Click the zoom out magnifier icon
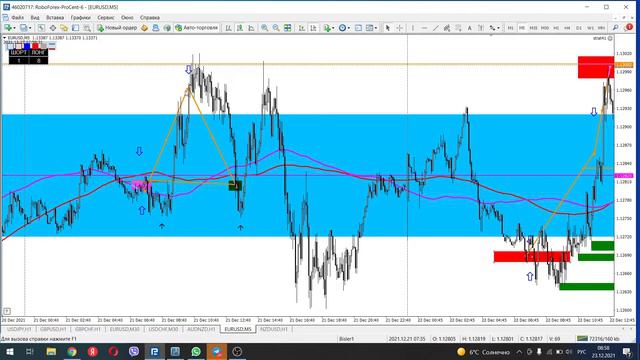Image resolution: width=640 pixels, height=360 pixels. [276, 28]
